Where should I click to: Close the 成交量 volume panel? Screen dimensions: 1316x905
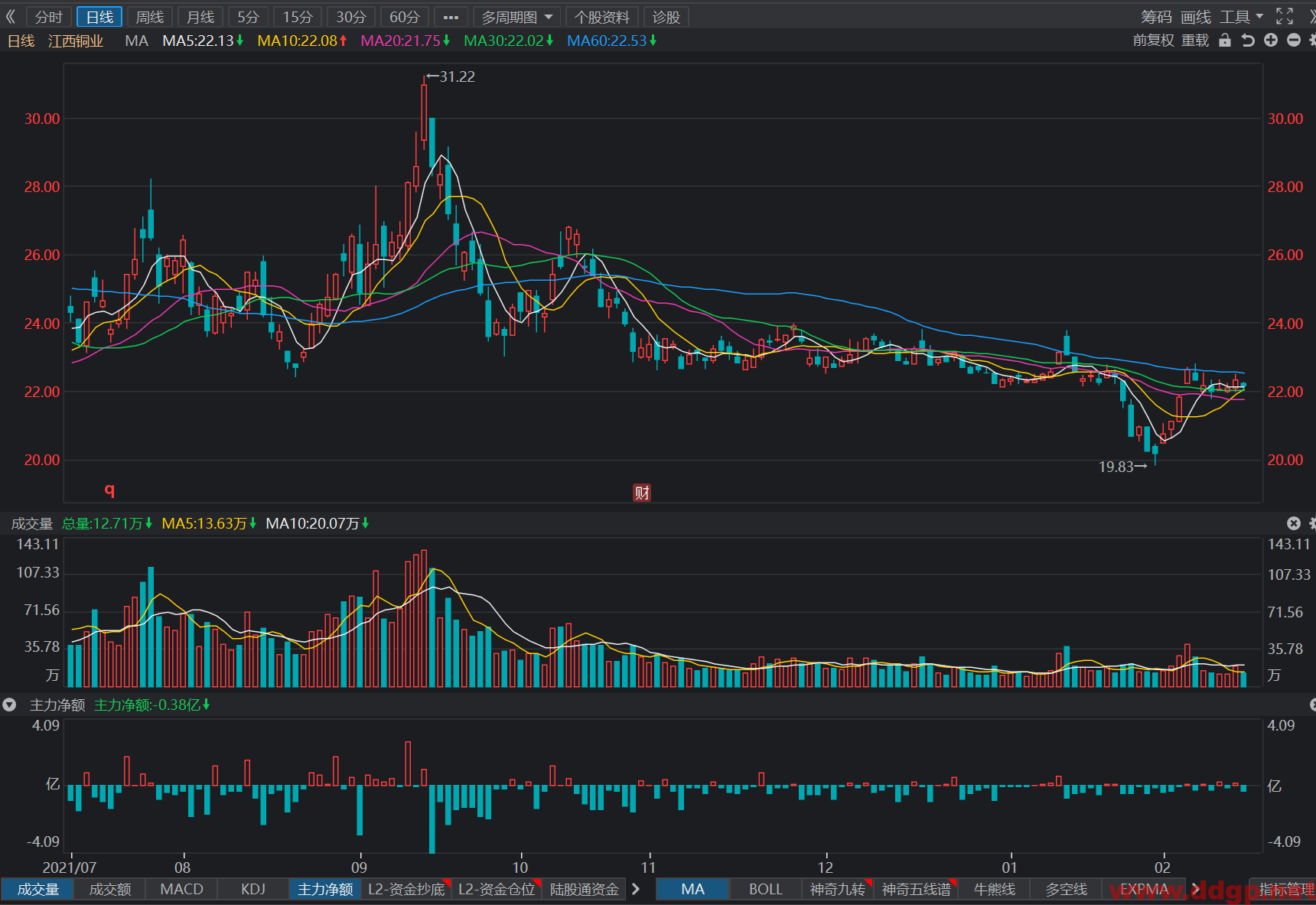1294,523
